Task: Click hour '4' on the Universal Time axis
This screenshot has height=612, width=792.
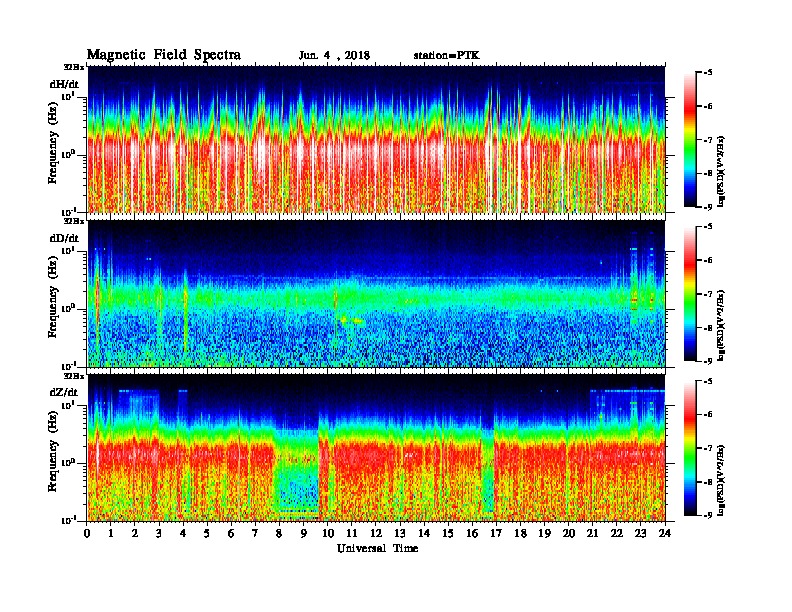Action: tap(183, 534)
